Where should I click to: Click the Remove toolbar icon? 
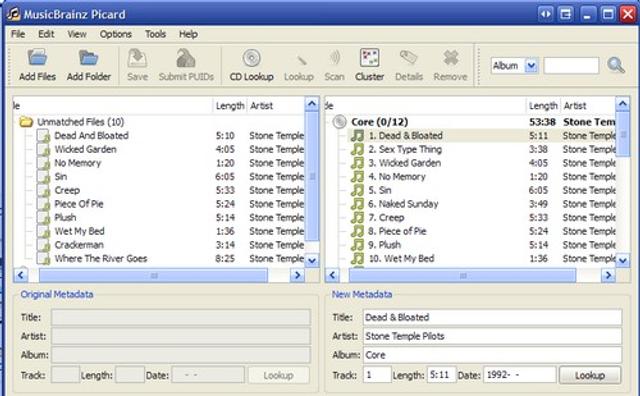pos(451,58)
